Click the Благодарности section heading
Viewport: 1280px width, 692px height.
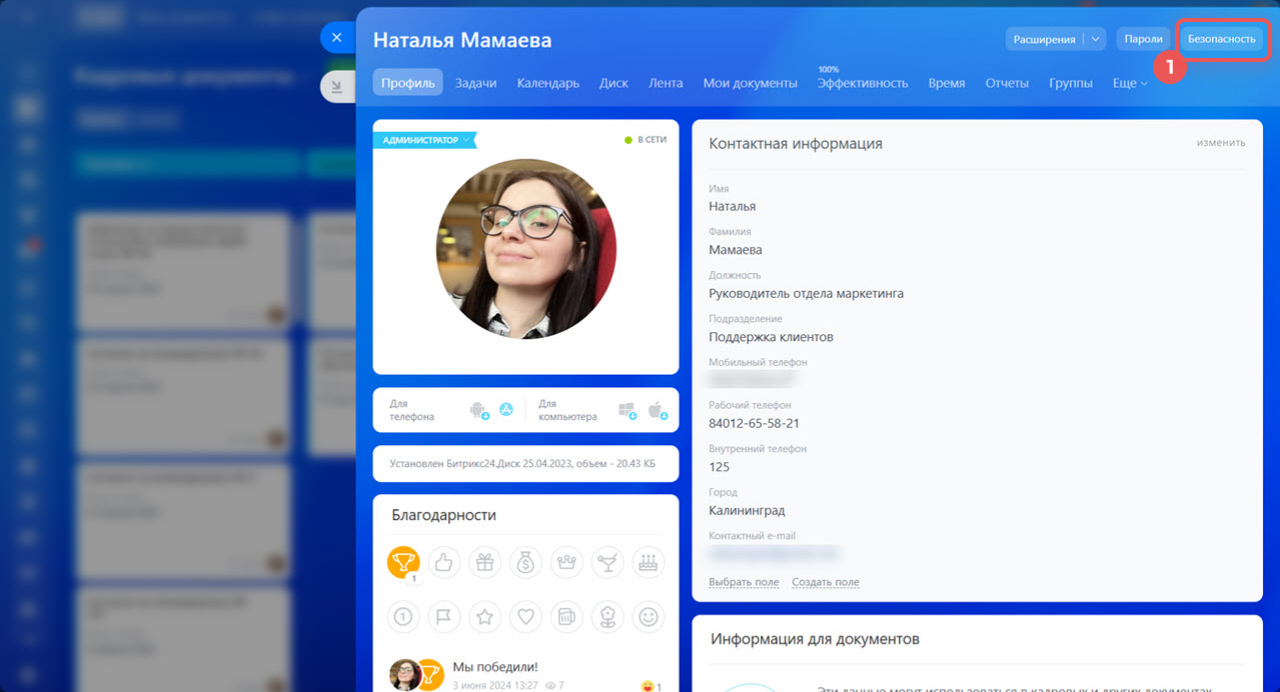[444, 515]
